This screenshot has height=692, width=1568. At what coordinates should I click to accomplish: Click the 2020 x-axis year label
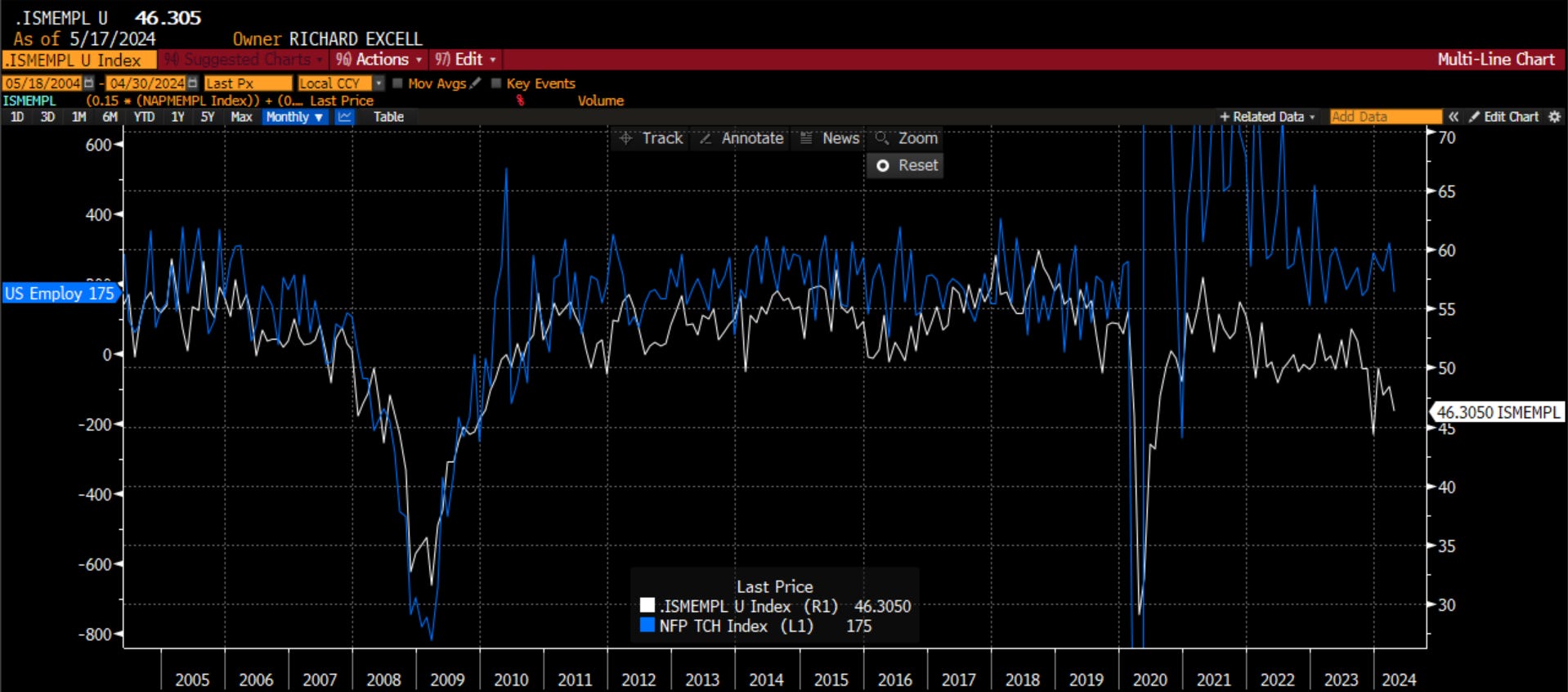[x=1149, y=680]
